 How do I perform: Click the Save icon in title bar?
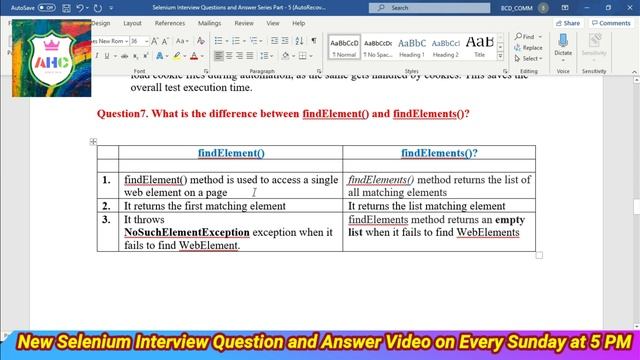66,8
